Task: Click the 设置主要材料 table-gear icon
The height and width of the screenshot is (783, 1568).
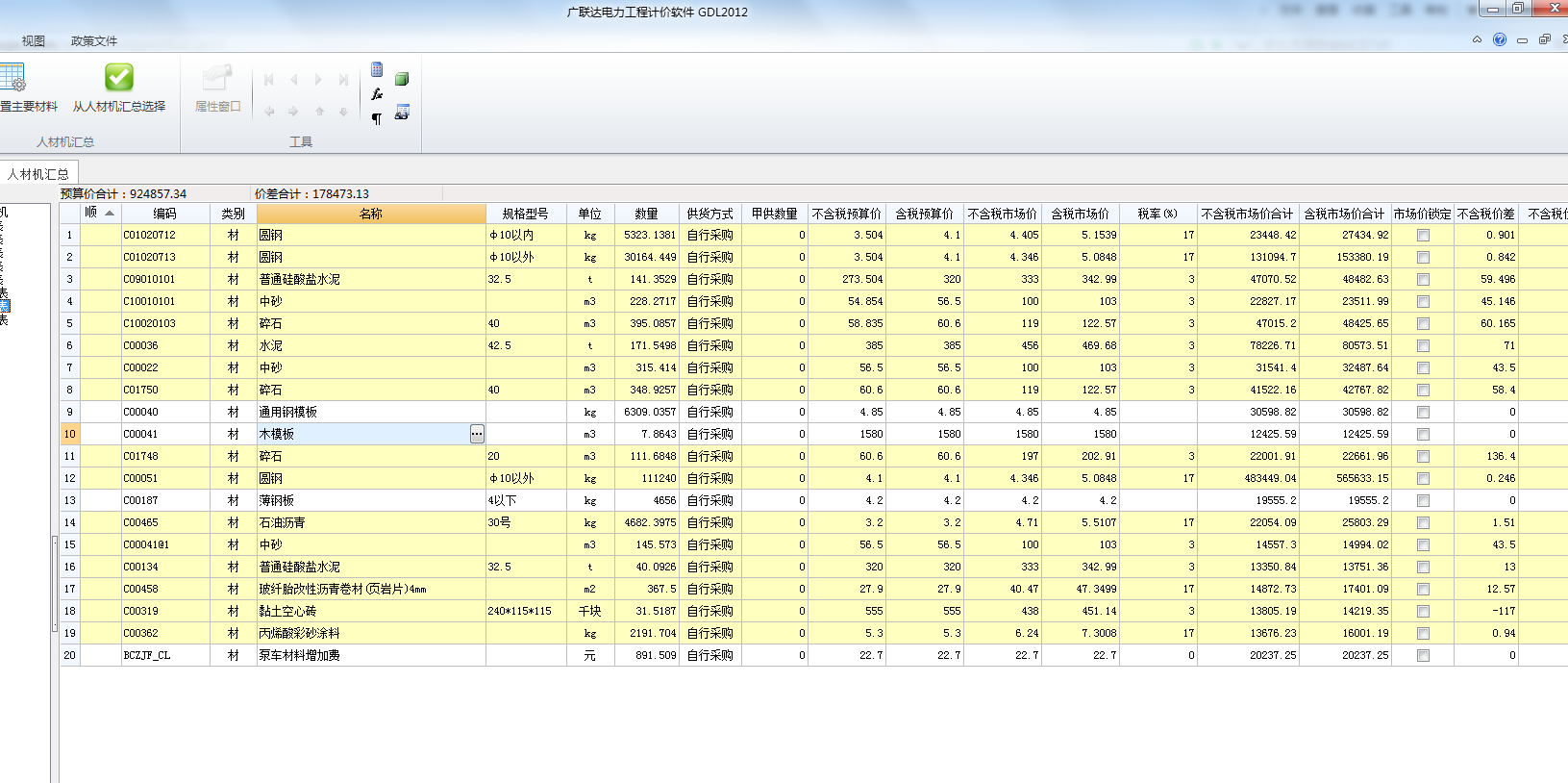Action: (12, 77)
